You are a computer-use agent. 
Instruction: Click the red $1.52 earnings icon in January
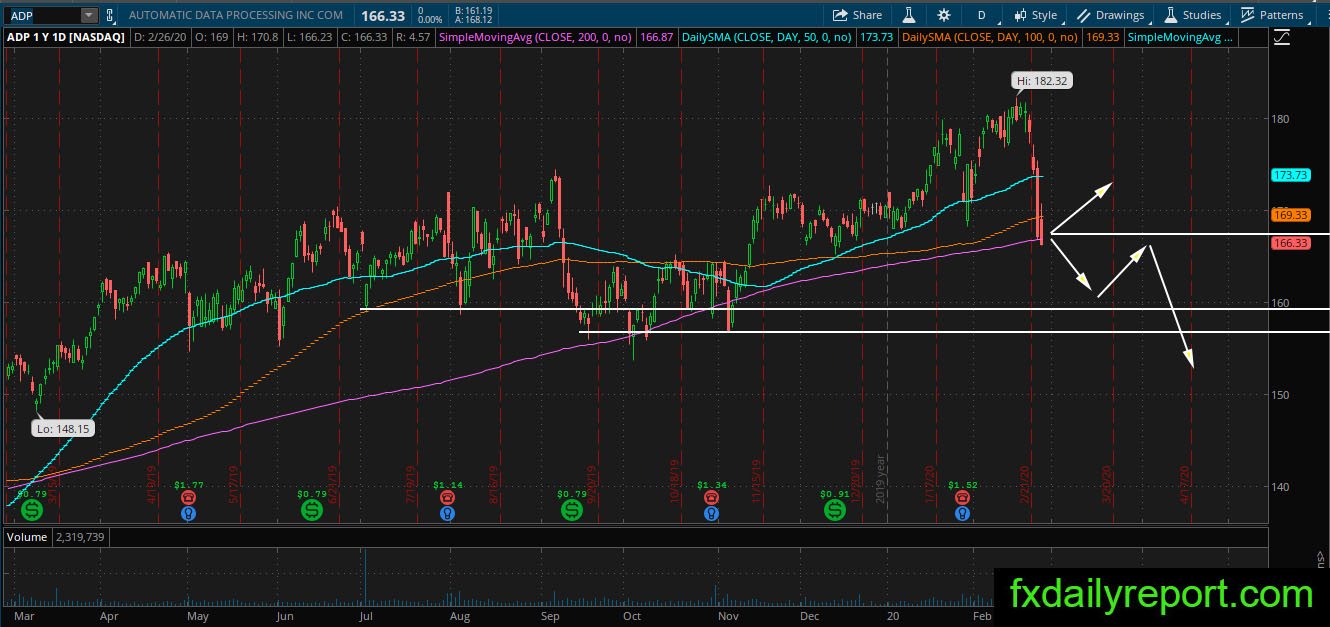click(x=961, y=498)
